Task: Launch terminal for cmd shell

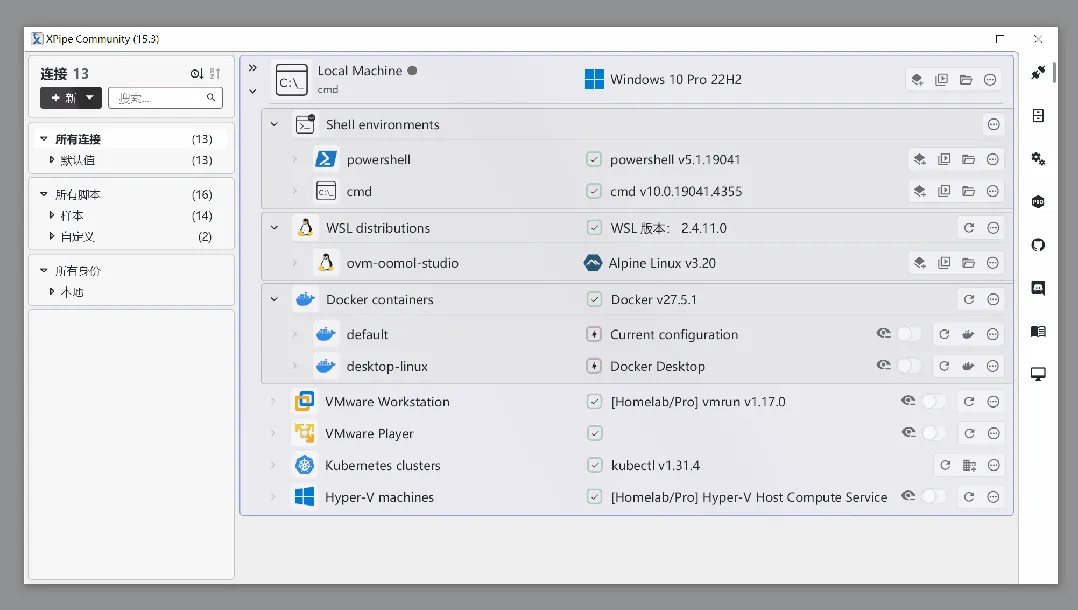Action: click(920, 191)
